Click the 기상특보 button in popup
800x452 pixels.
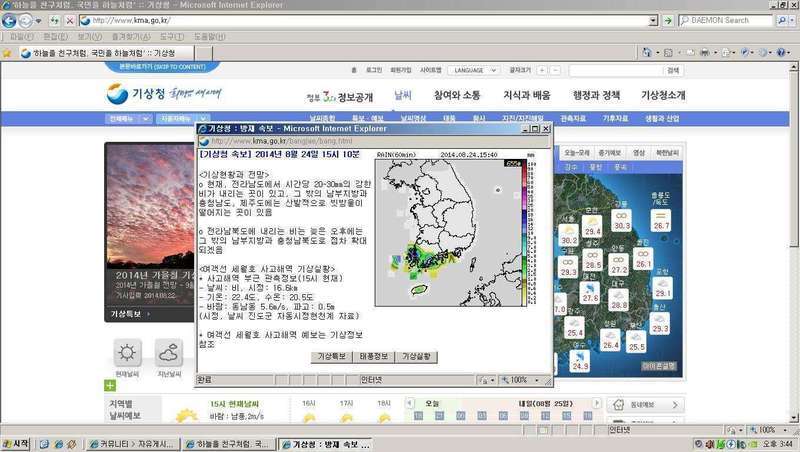pos(332,357)
